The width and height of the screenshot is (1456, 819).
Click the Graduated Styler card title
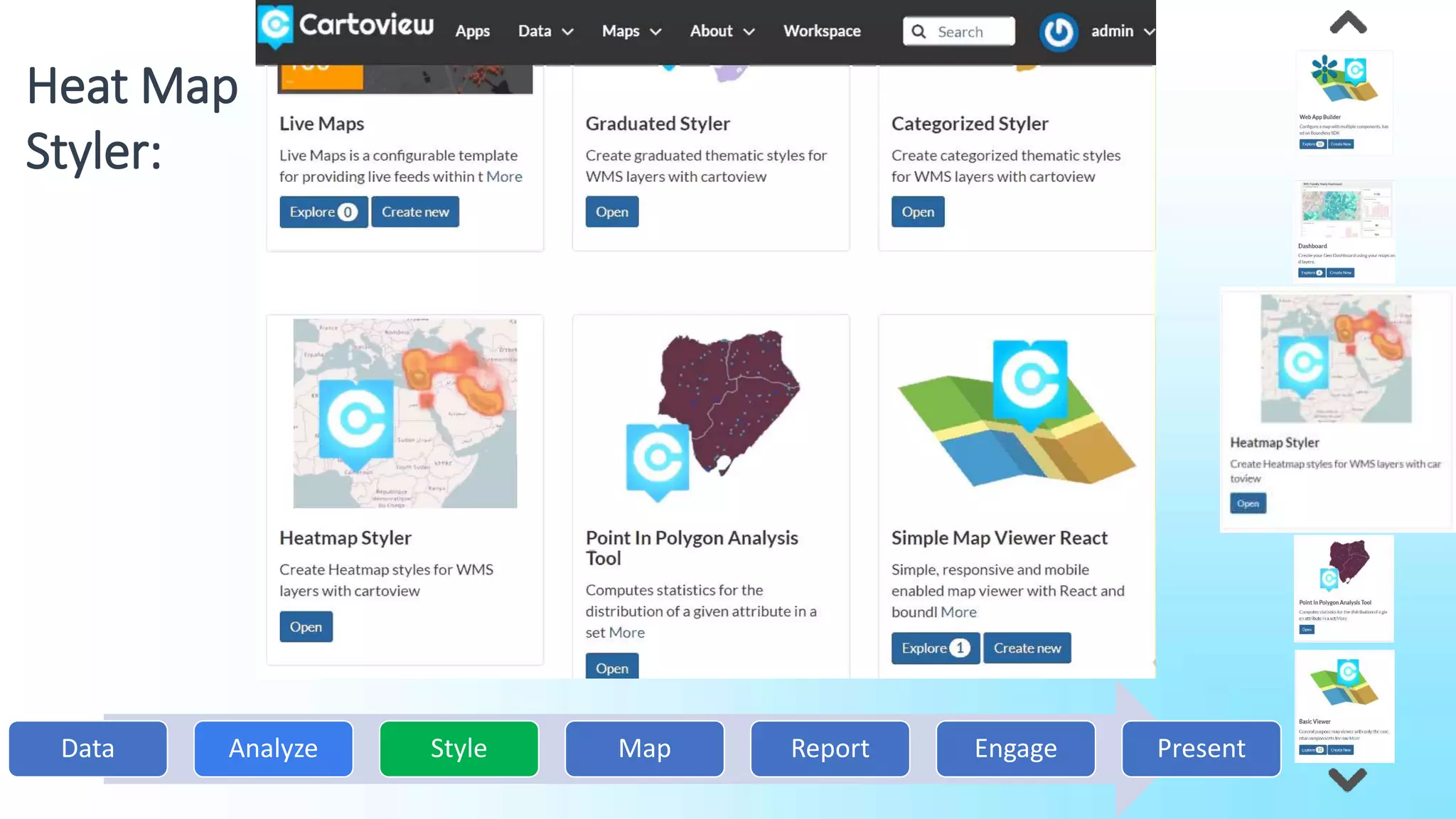coord(658,124)
